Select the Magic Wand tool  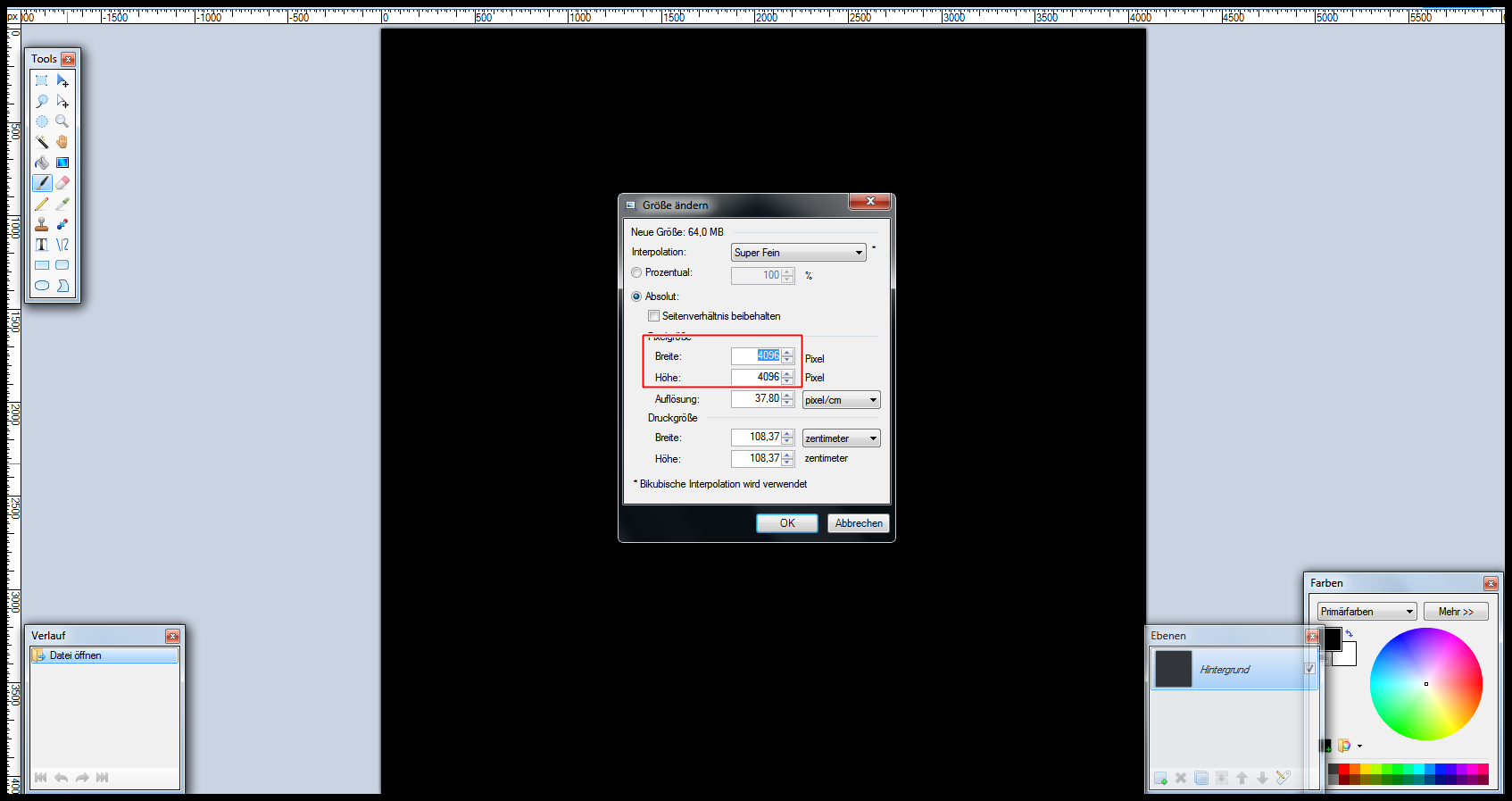click(x=42, y=142)
